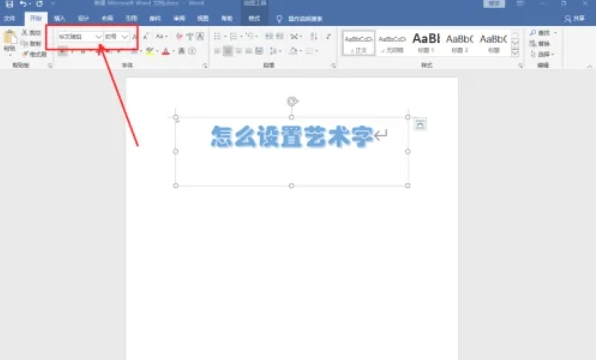
Task: Click the Cut scissors button
Action: (31, 33)
